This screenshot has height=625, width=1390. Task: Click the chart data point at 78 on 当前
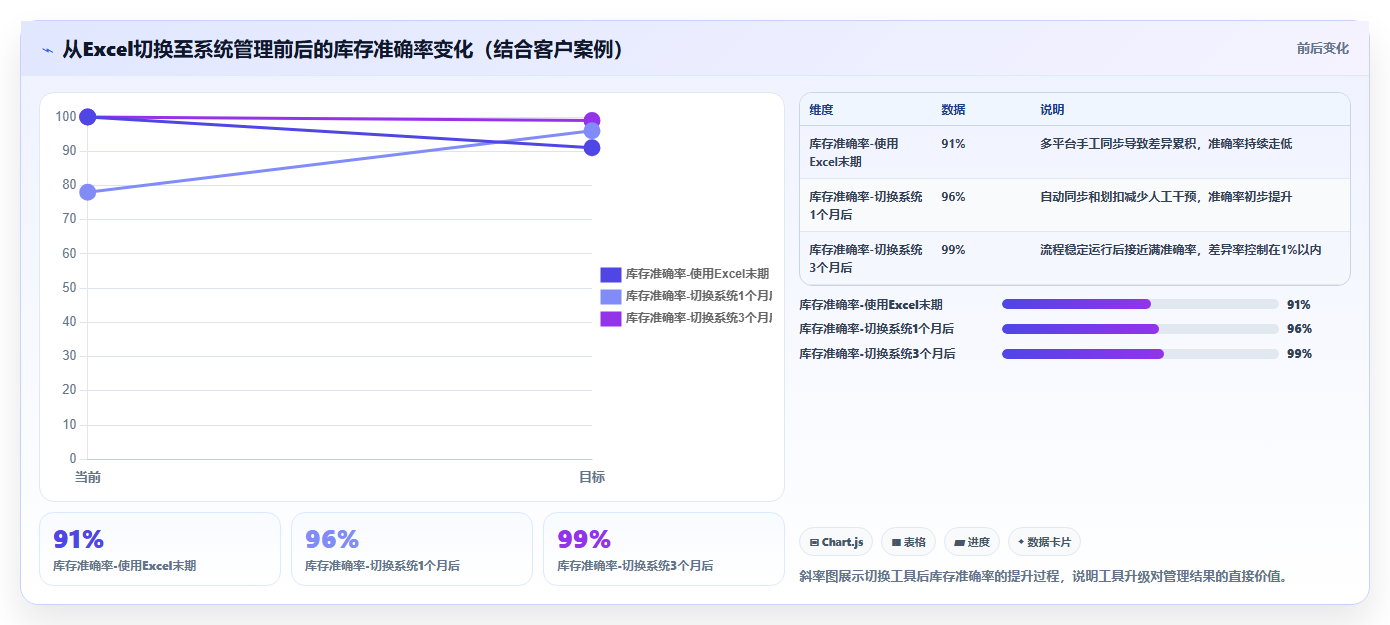point(88,192)
